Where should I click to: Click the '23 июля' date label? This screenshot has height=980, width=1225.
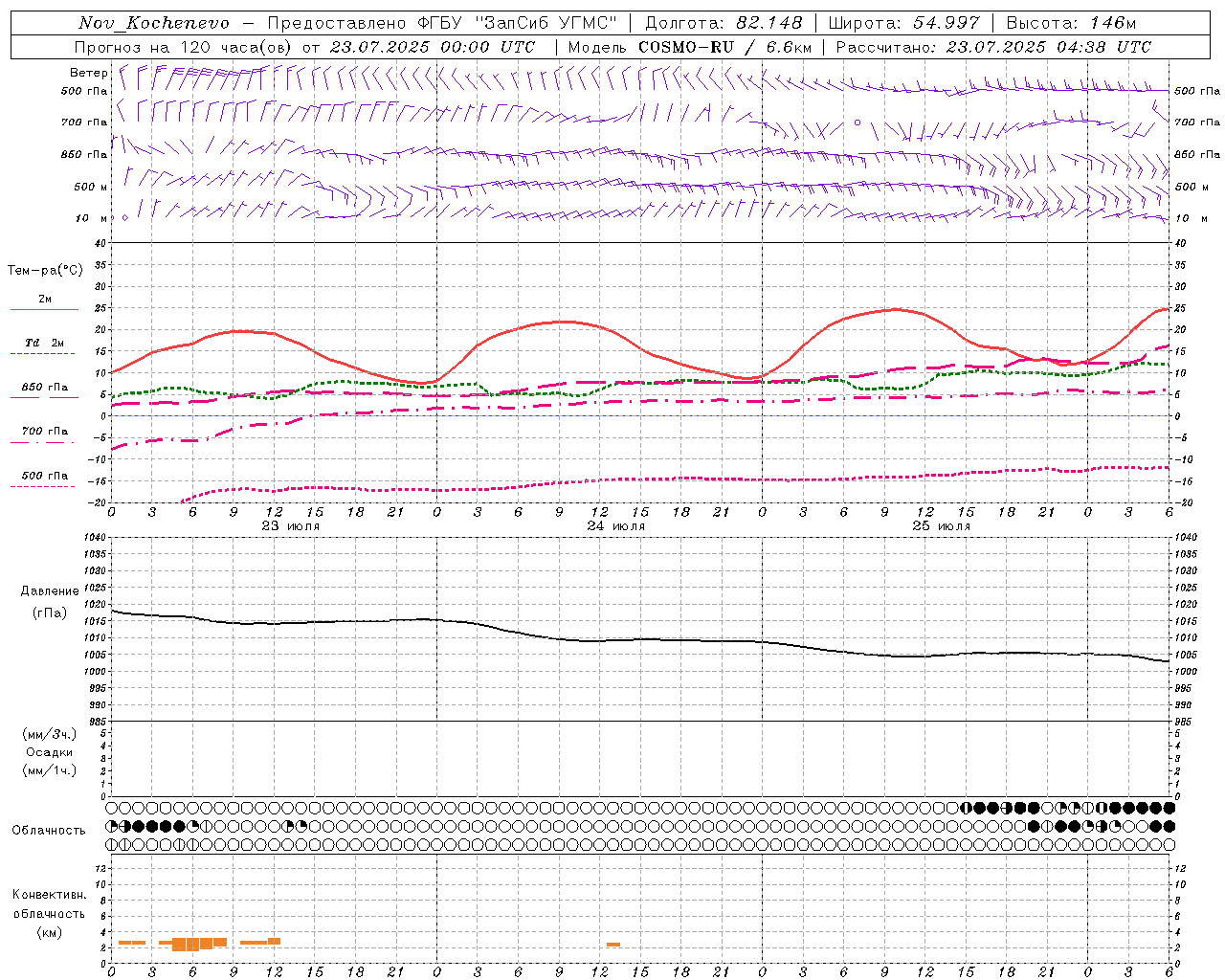[x=291, y=526]
